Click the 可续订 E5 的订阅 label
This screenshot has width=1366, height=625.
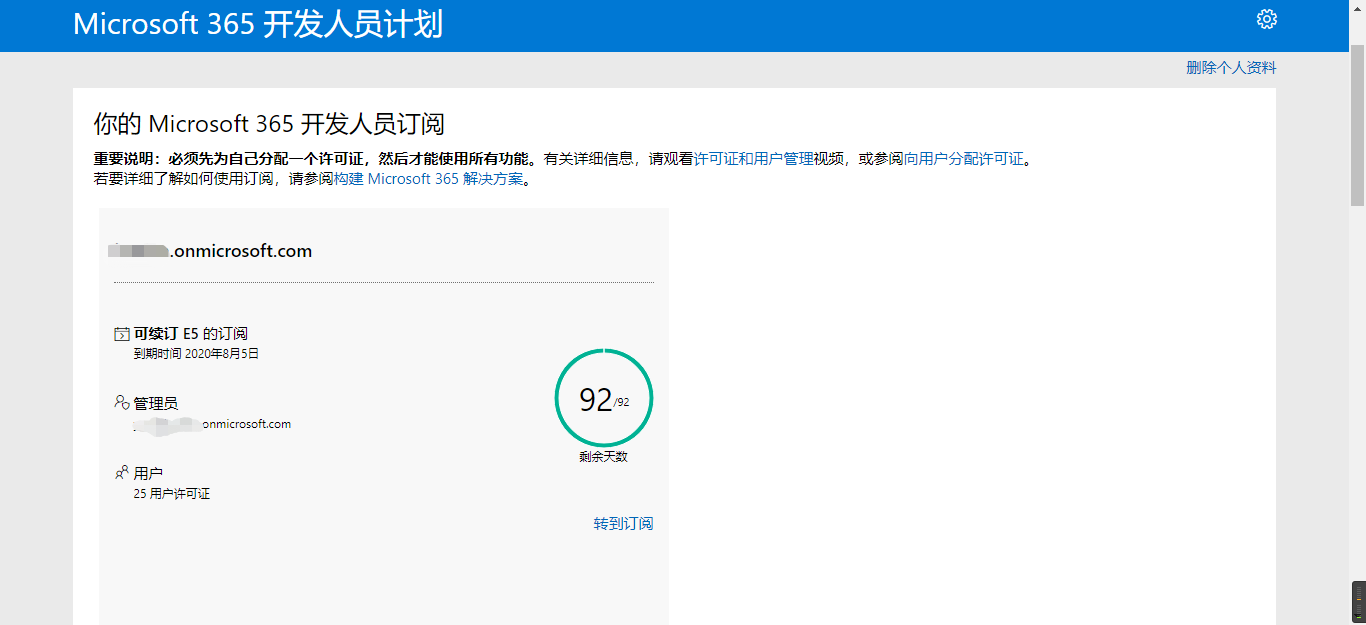pyautogui.click(x=190, y=334)
